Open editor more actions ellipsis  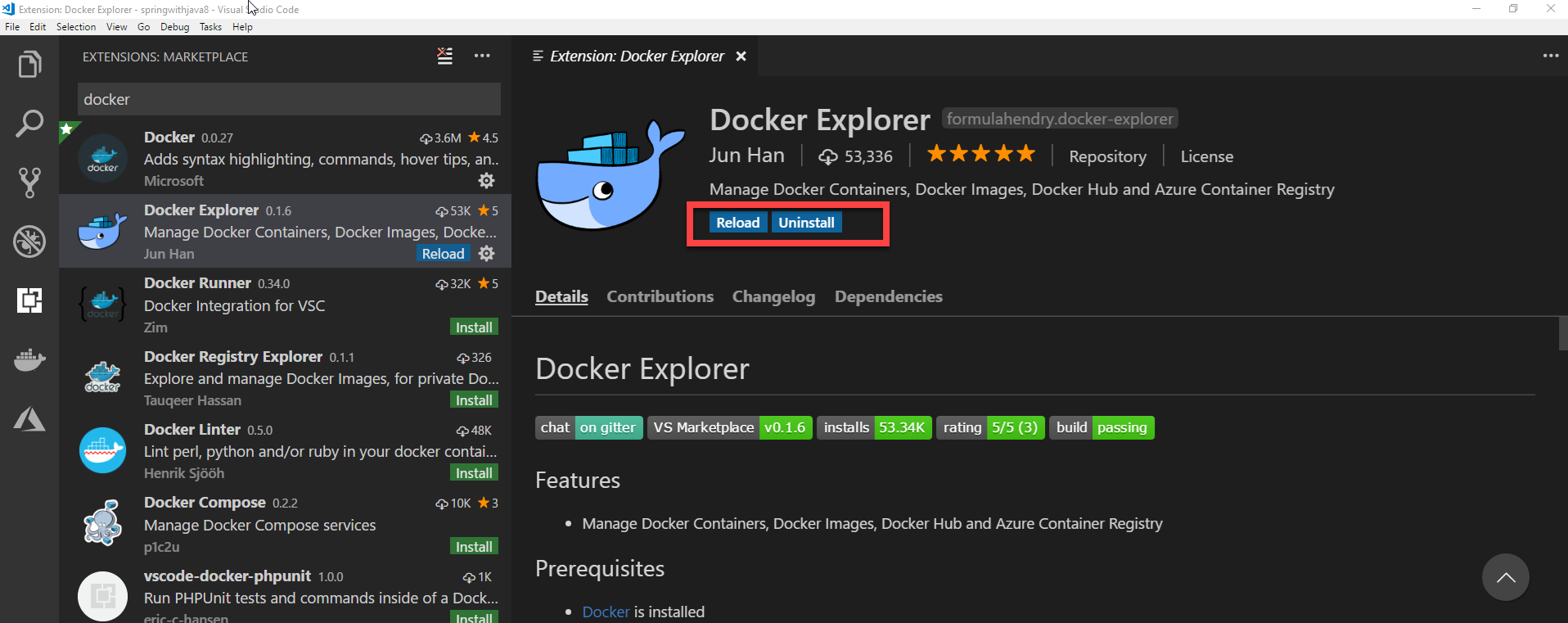pos(1551,56)
